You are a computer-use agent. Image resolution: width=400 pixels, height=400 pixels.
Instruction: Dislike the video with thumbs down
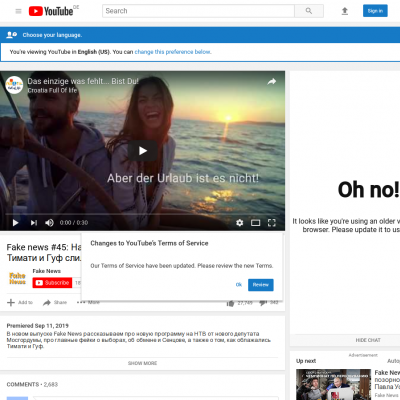(263, 303)
